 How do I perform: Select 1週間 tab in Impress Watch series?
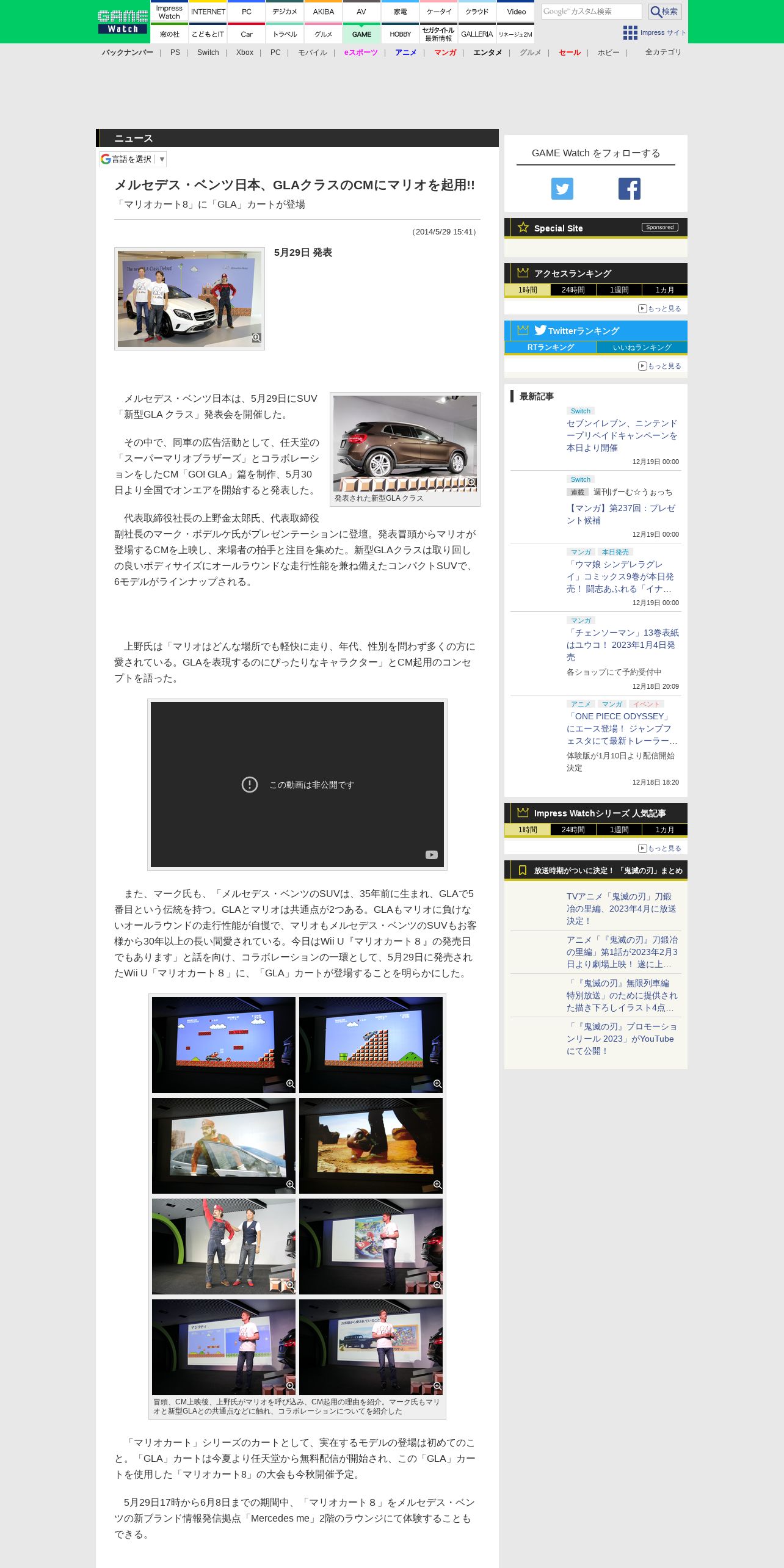click(x=619, y=830)
